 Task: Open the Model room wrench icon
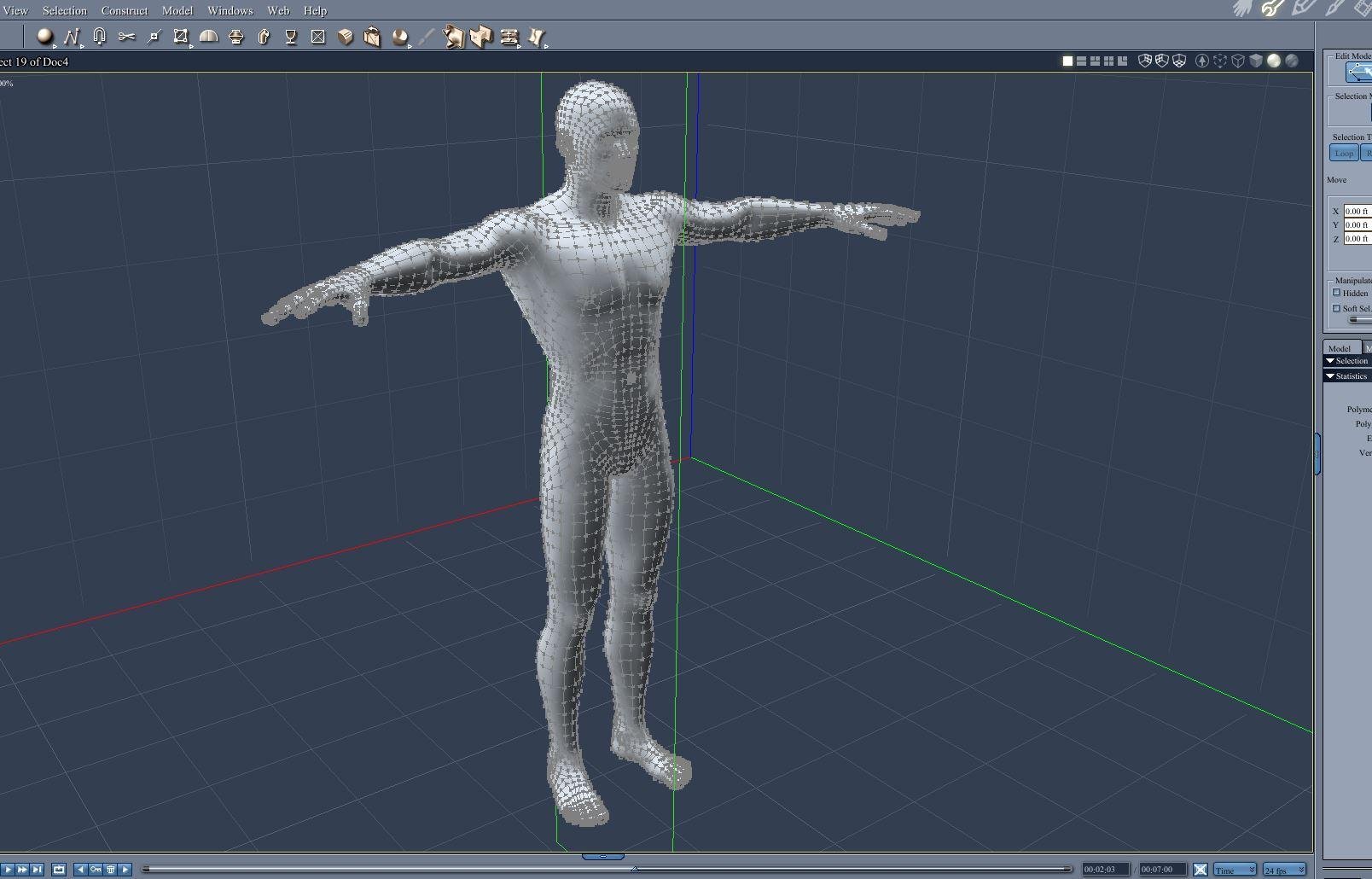[1272, 9]
